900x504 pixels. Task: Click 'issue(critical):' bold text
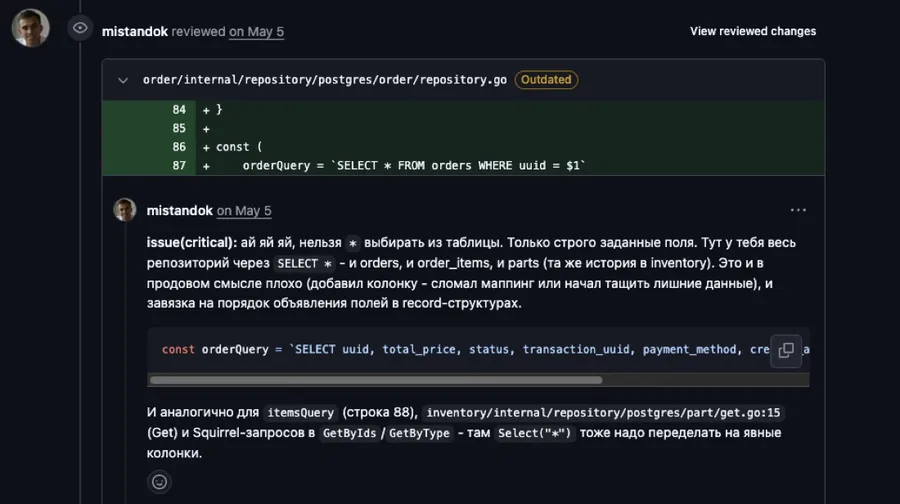click(192, 243)
